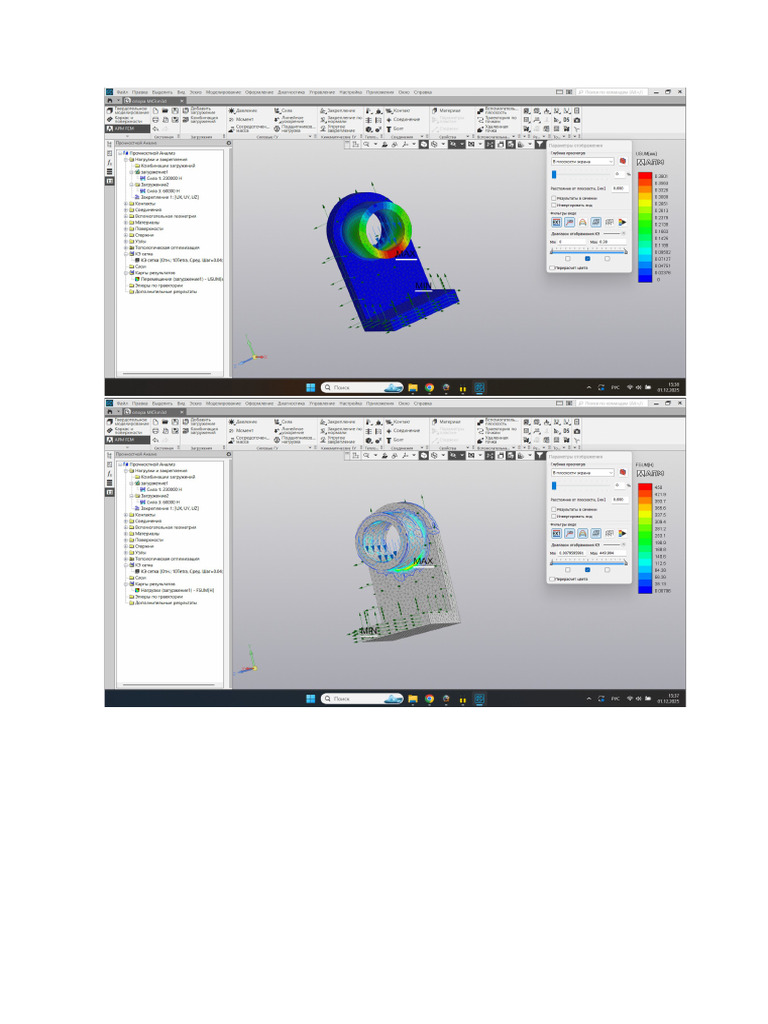Click Закрепление по нормали in bottom screenshot
The width and height of the screenshot is (768, 1024).
tap(340, 431)
